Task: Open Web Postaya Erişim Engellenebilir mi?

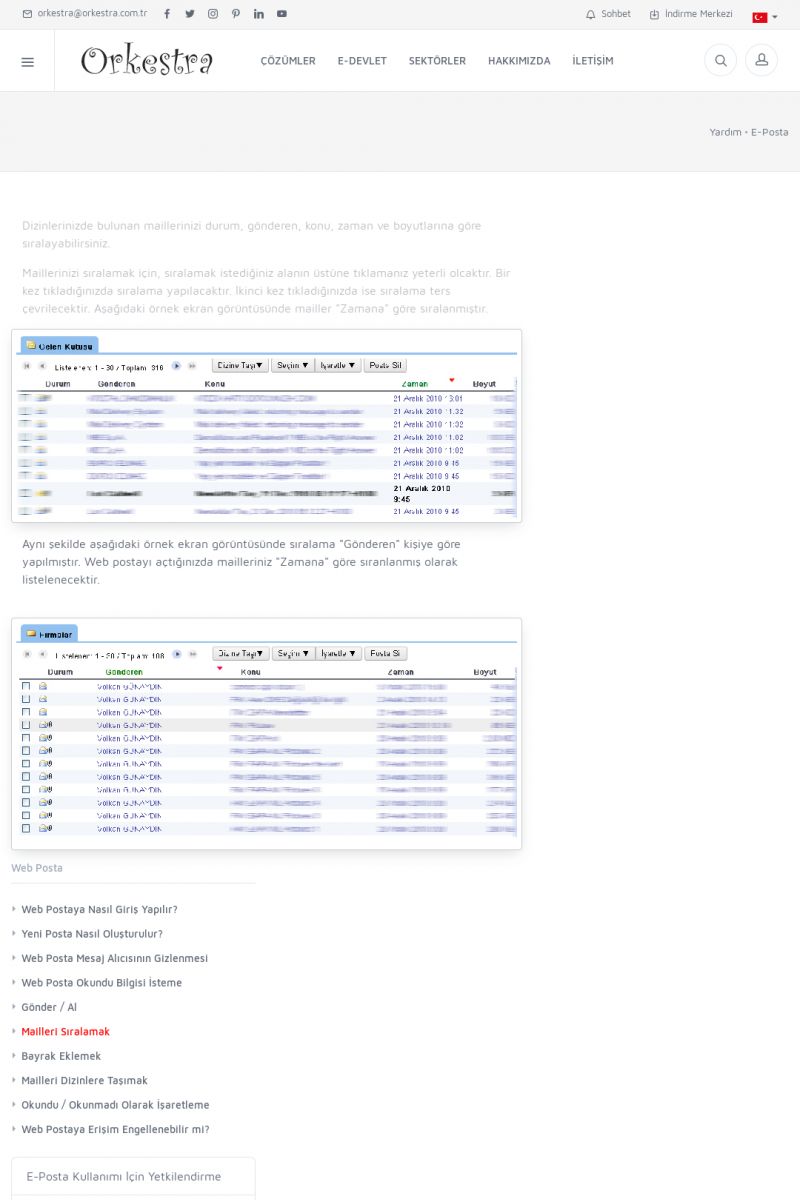Action: pos(115,1129)
